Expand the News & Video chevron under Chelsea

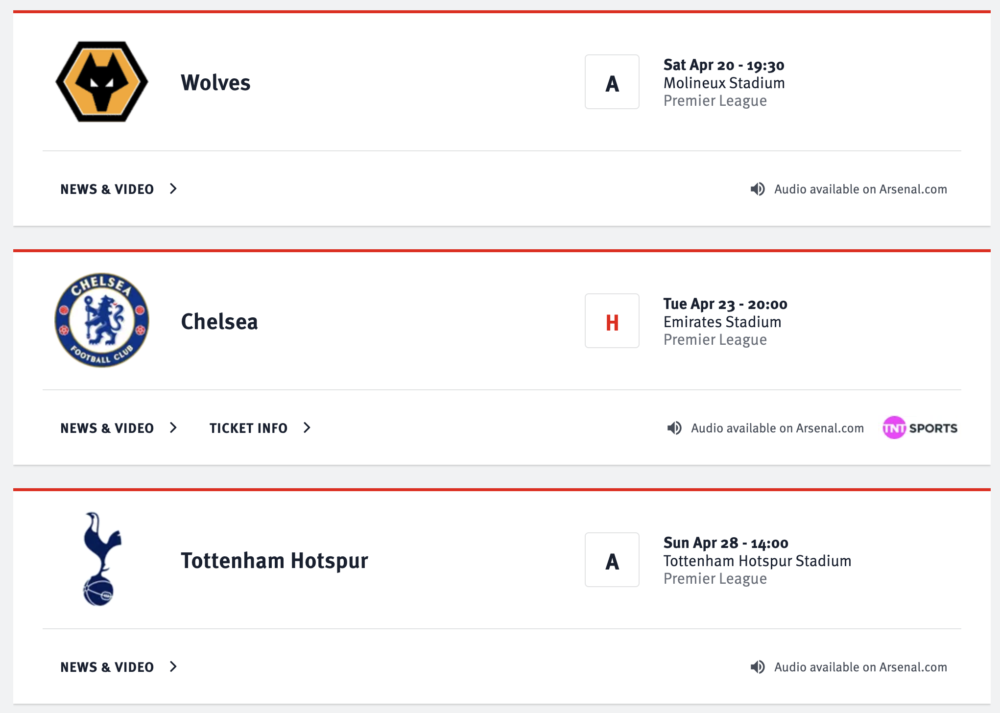pos(173,428)
